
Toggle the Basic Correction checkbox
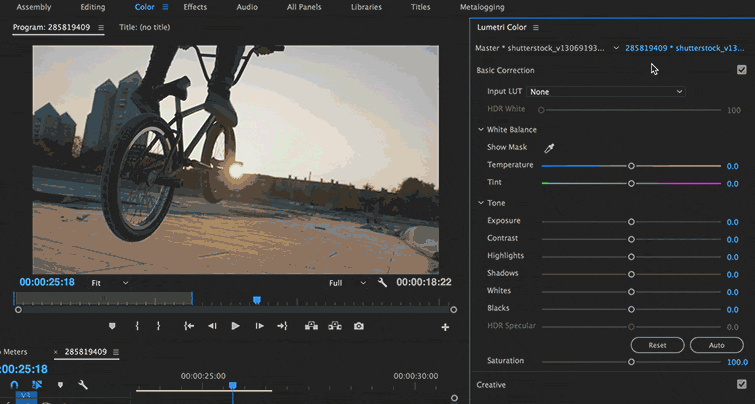pyautogui.click(x=741, y=70)
